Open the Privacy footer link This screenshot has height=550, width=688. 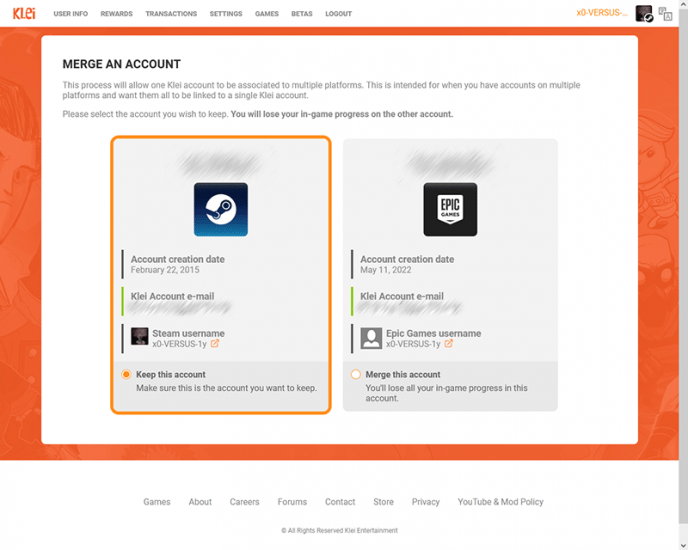point(426,502)
